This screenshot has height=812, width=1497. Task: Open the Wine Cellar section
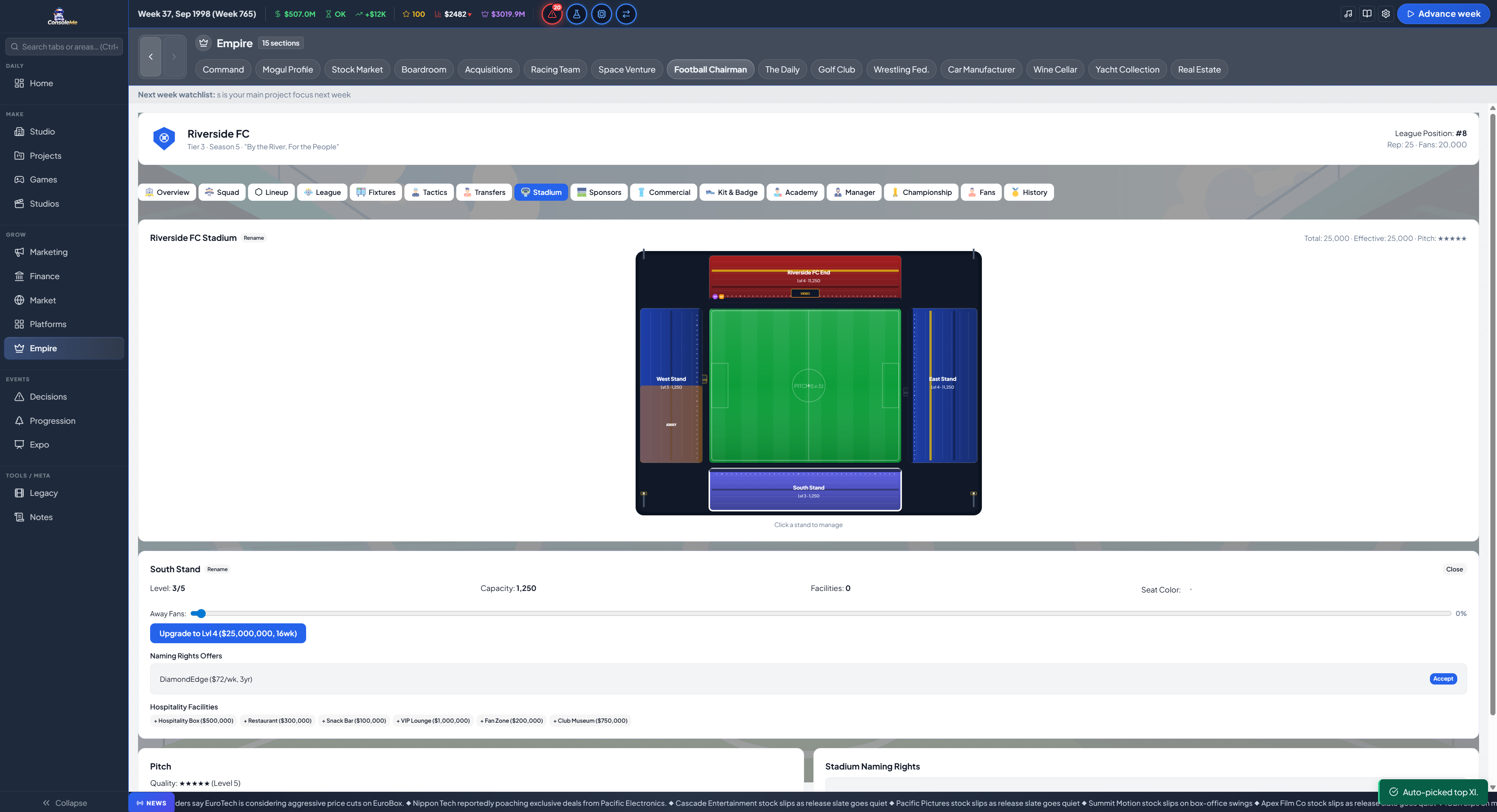point(1055,70)
